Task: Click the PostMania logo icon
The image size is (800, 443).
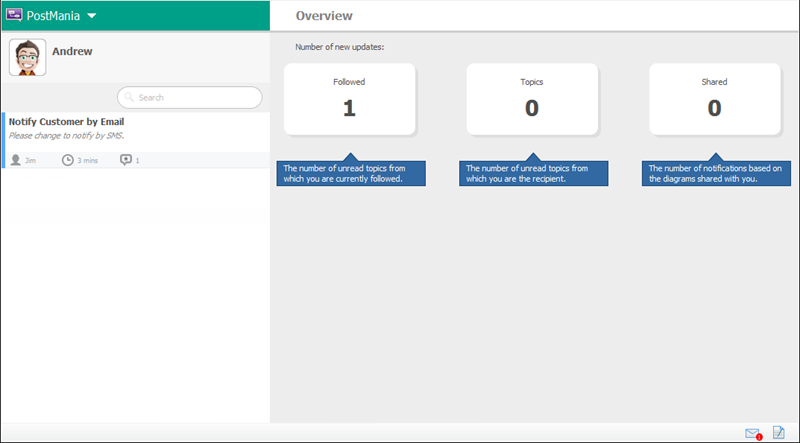Action: (x=15, y=16)
